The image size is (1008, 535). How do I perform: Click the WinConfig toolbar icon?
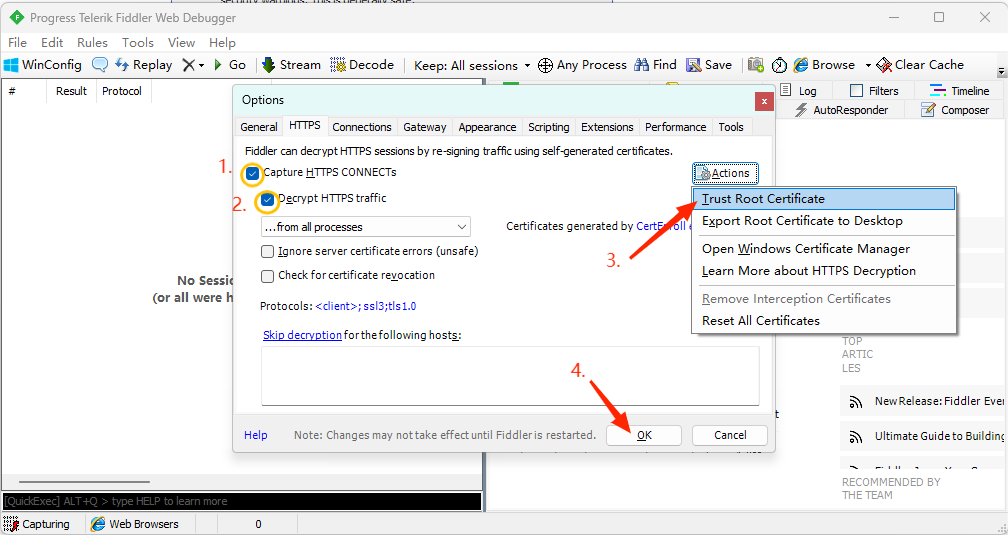(x=12, y=65)
